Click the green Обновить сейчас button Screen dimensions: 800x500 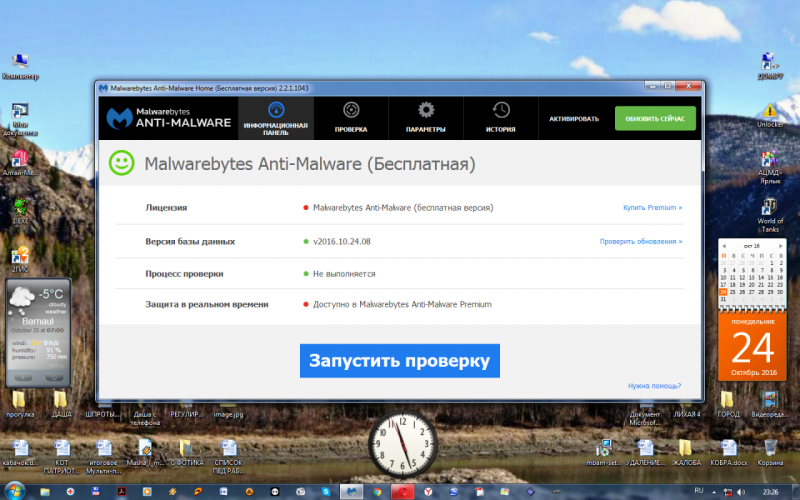[x=655, y=118]
